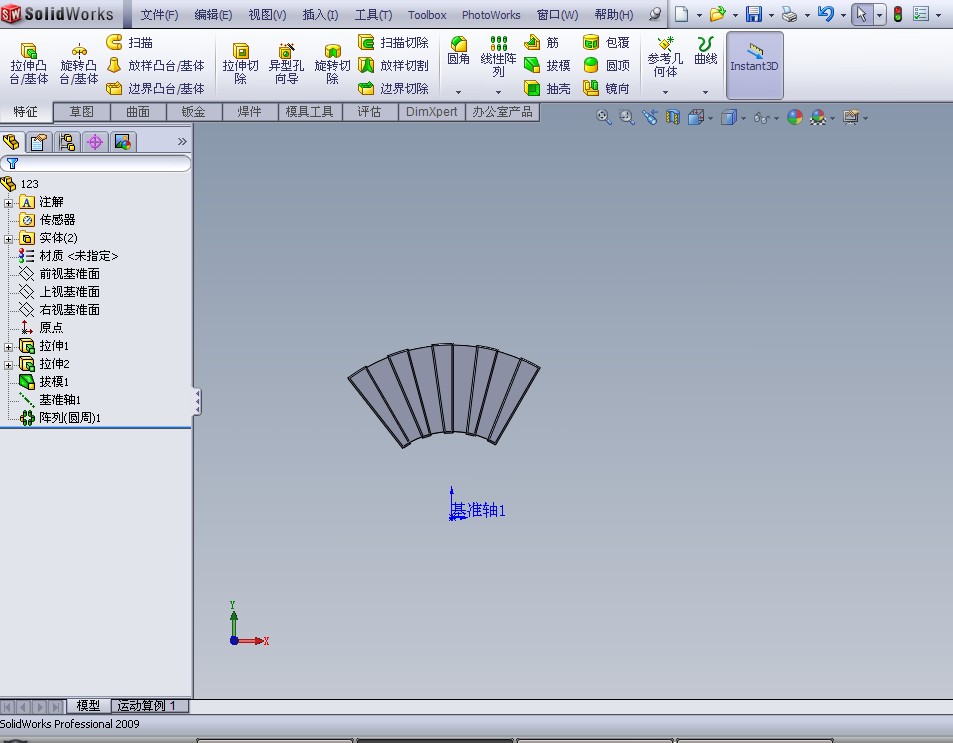Click the Save toolbar icon
The image size is (953, 743).
point(754,14)
